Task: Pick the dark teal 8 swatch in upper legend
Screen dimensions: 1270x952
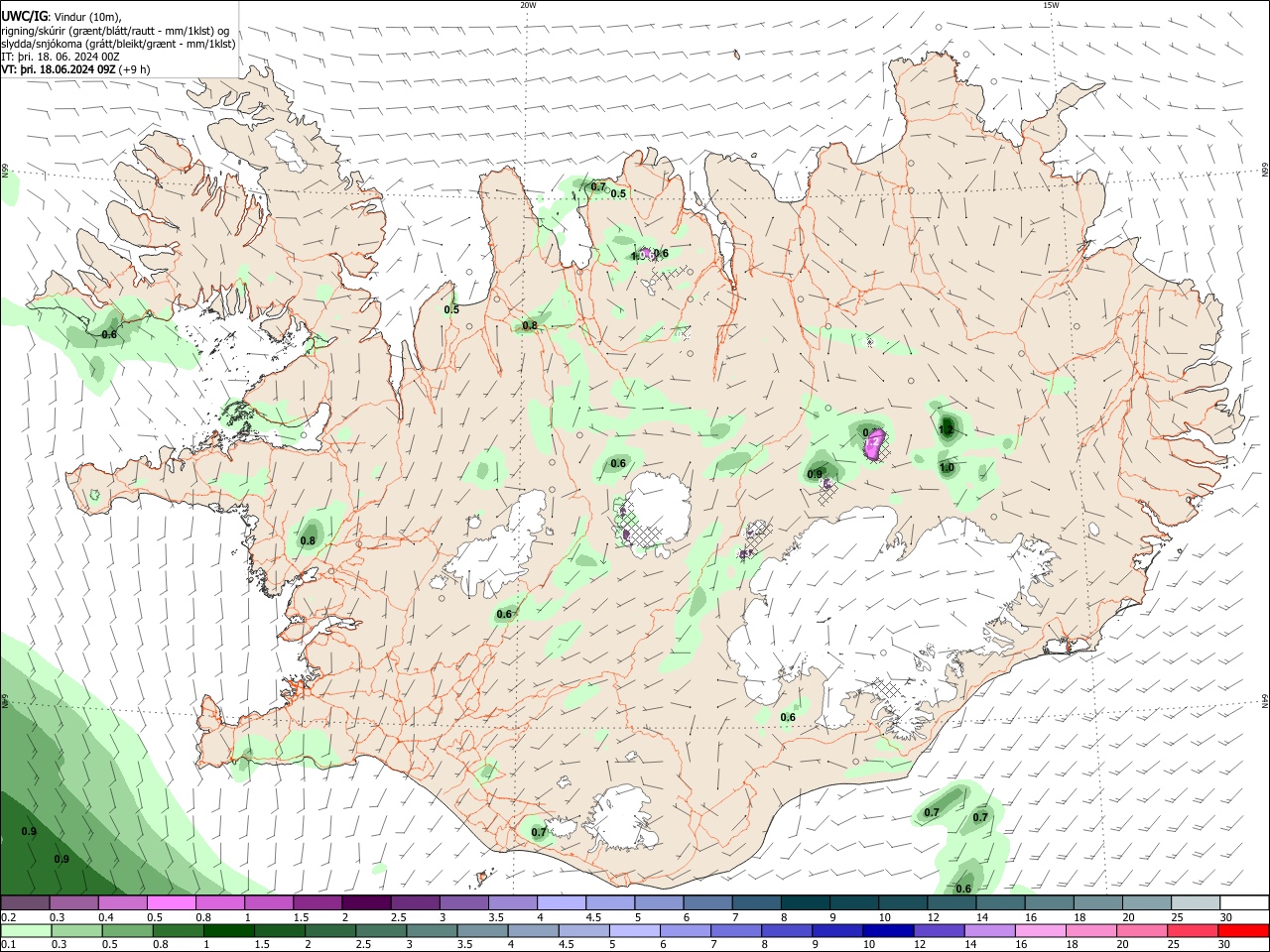Action: (x=805, y=903)
